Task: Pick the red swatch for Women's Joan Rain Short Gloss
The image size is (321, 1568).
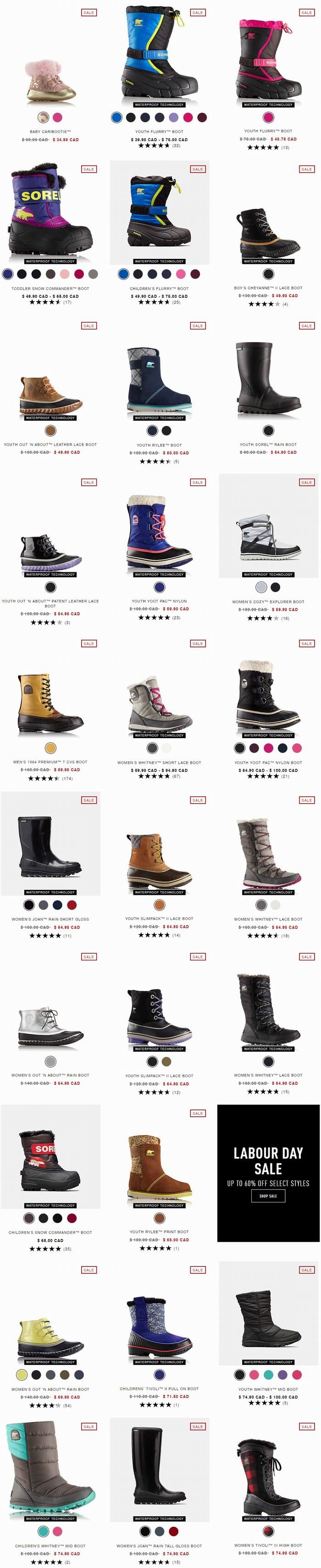Action: [x=72, y=905]
